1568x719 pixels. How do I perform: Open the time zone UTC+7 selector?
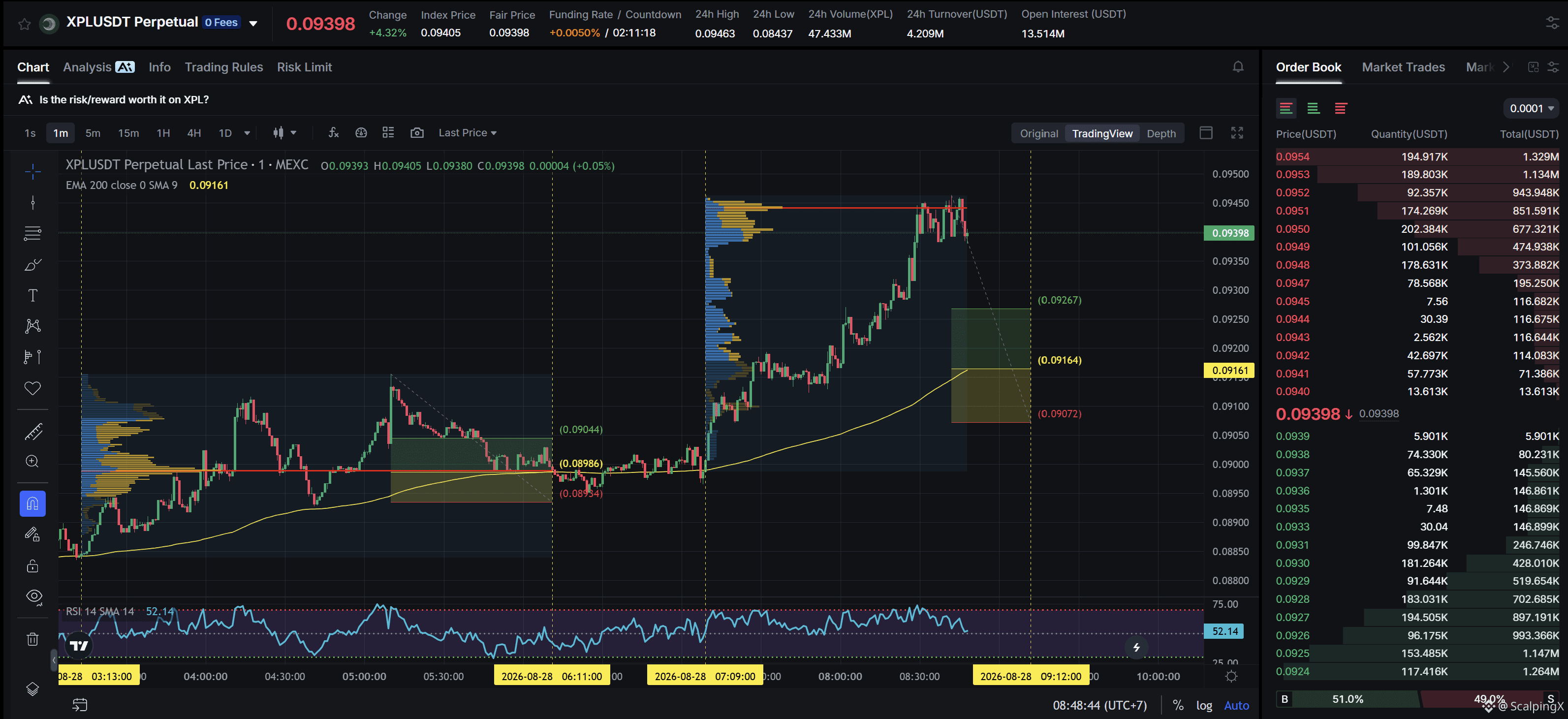click(x=1100, y=705)
